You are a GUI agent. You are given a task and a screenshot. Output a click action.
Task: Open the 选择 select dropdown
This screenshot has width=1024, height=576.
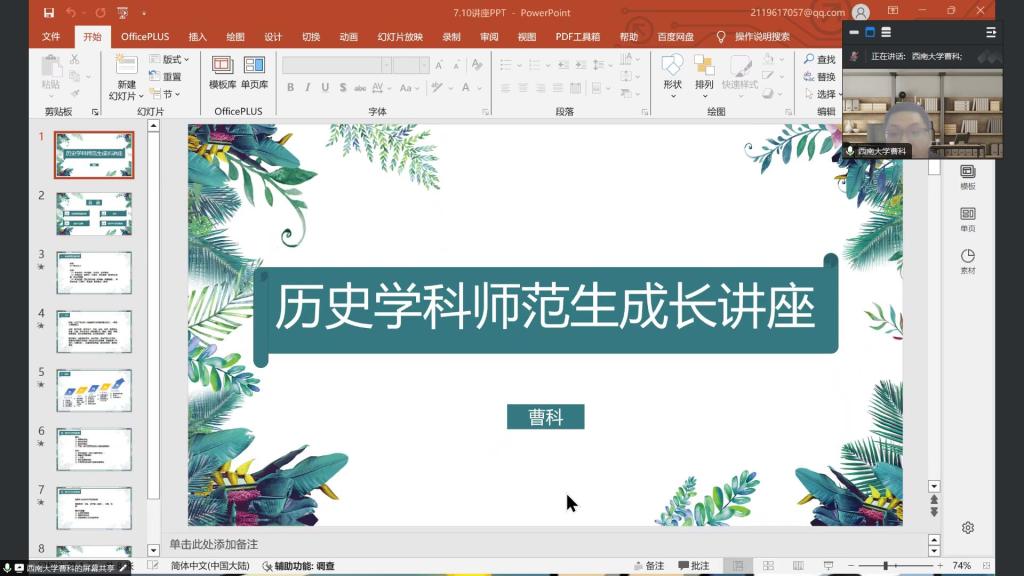tap(822, 94)
